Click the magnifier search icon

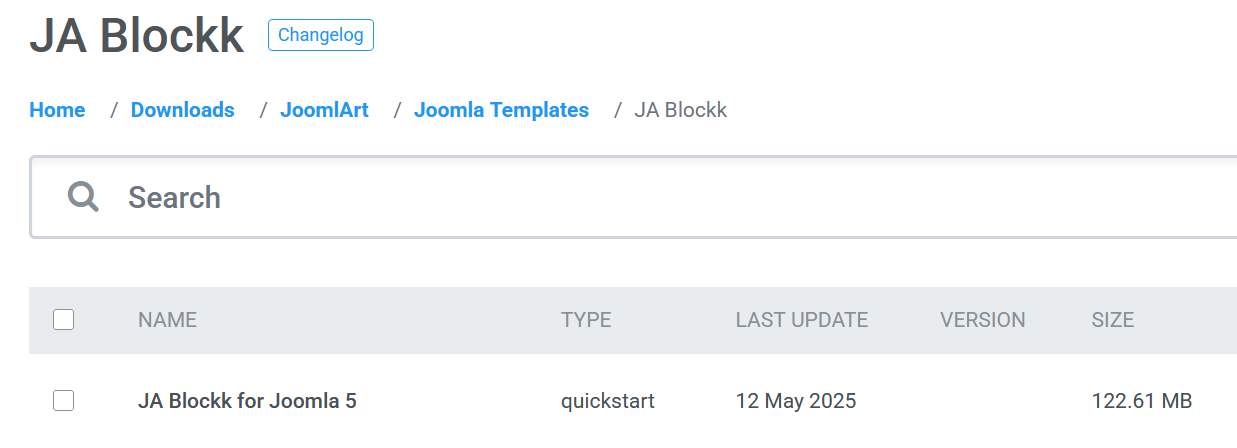coord(83,197)
